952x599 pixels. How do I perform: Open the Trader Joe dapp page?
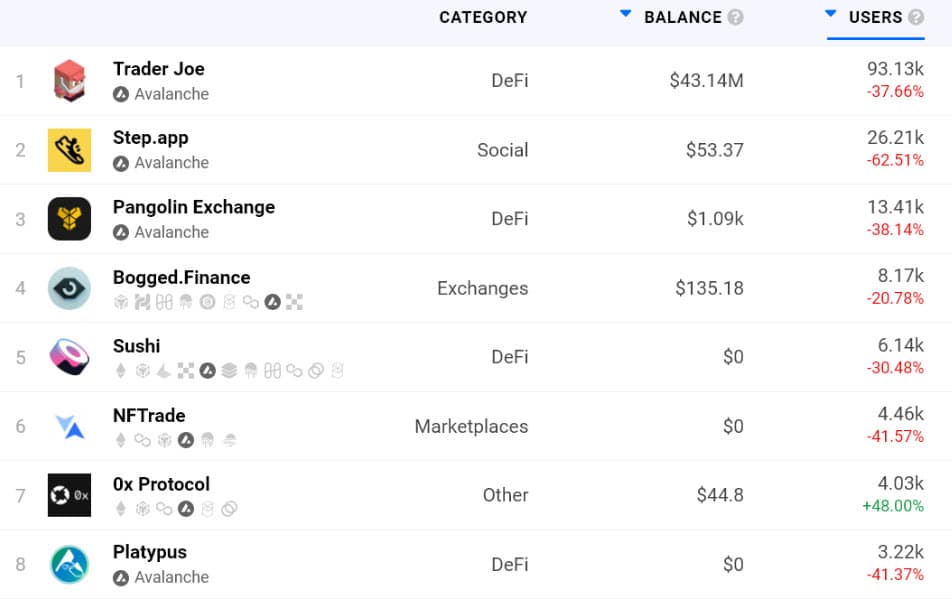[158, 69]
